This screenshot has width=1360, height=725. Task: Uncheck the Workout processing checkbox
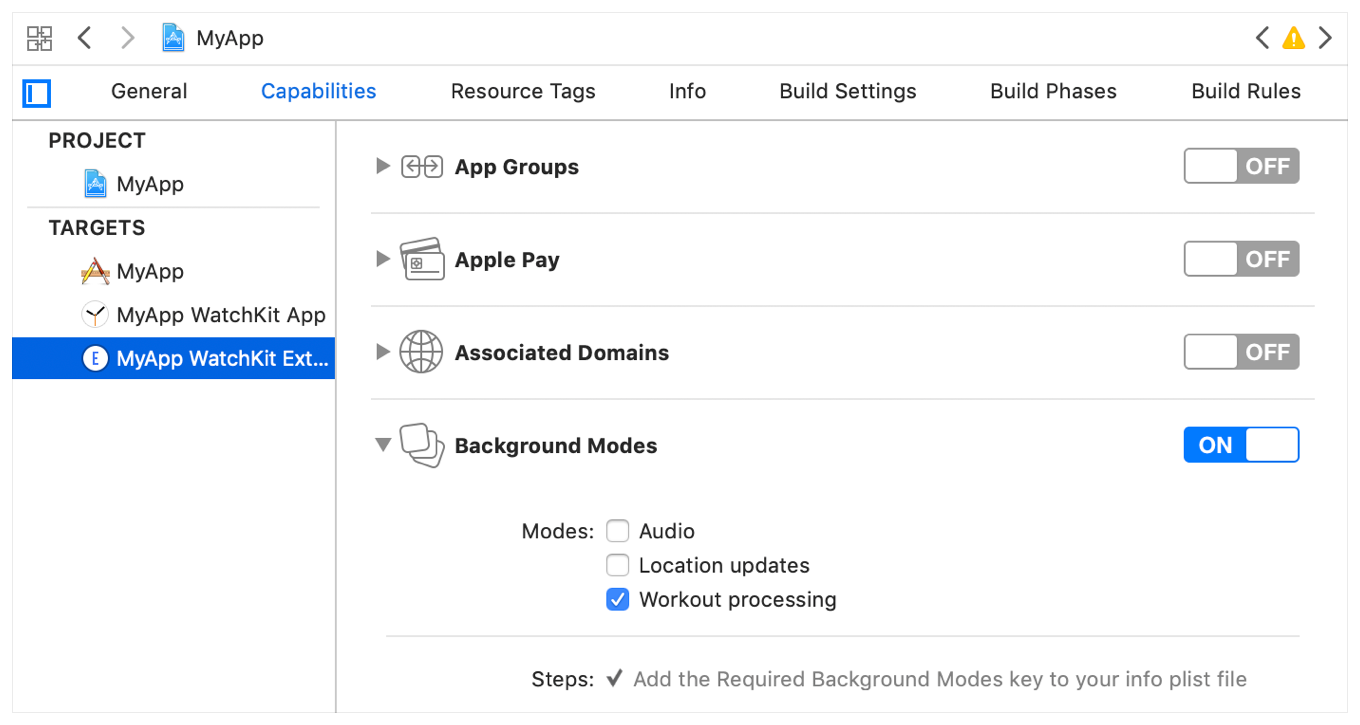(618, 600)
